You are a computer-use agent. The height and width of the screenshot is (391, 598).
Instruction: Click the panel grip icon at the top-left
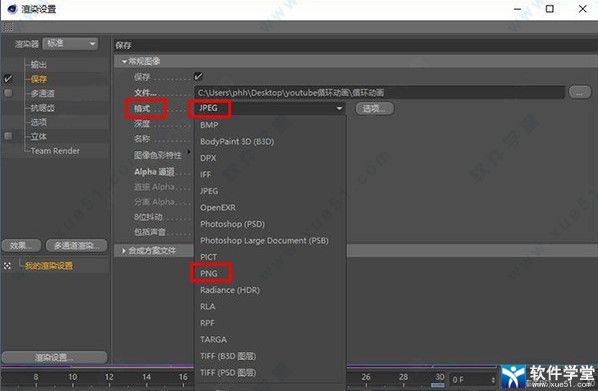[x=8, y=27]
